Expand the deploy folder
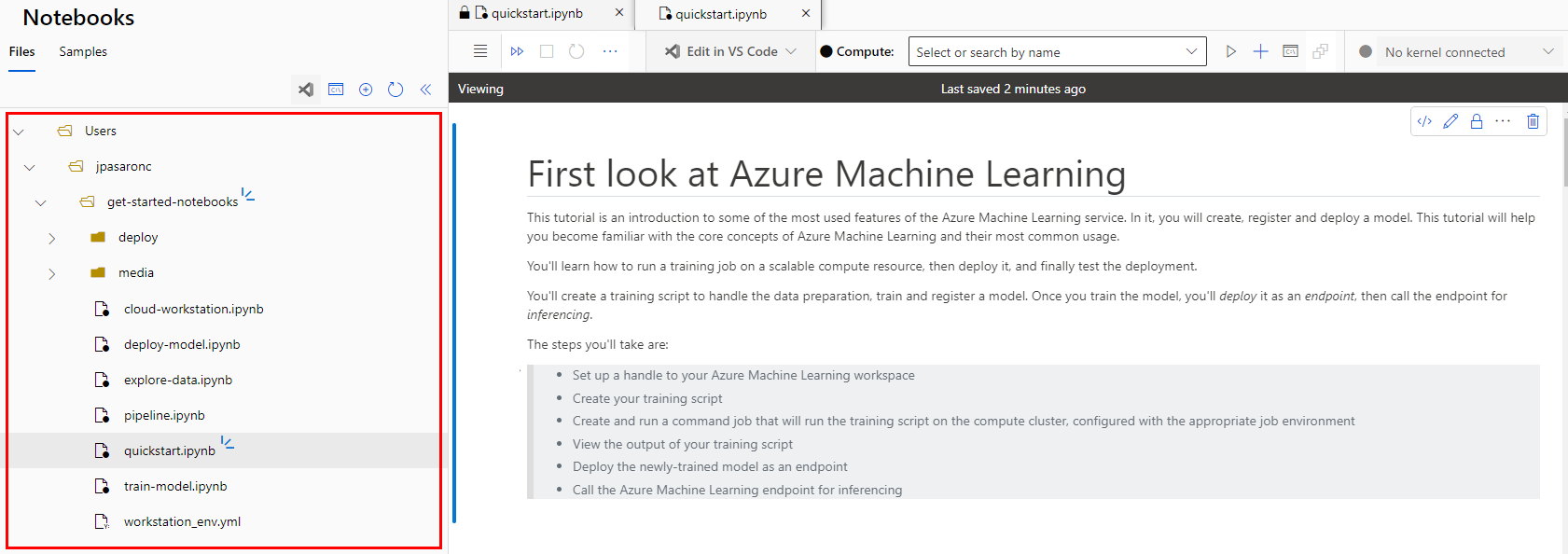The height and width of the screenshot is (554, 1568). (x=52, y=238)
